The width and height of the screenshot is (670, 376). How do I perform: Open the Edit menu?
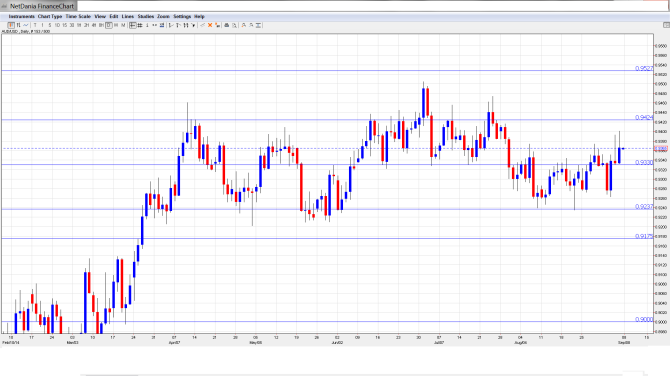point(114,17)
